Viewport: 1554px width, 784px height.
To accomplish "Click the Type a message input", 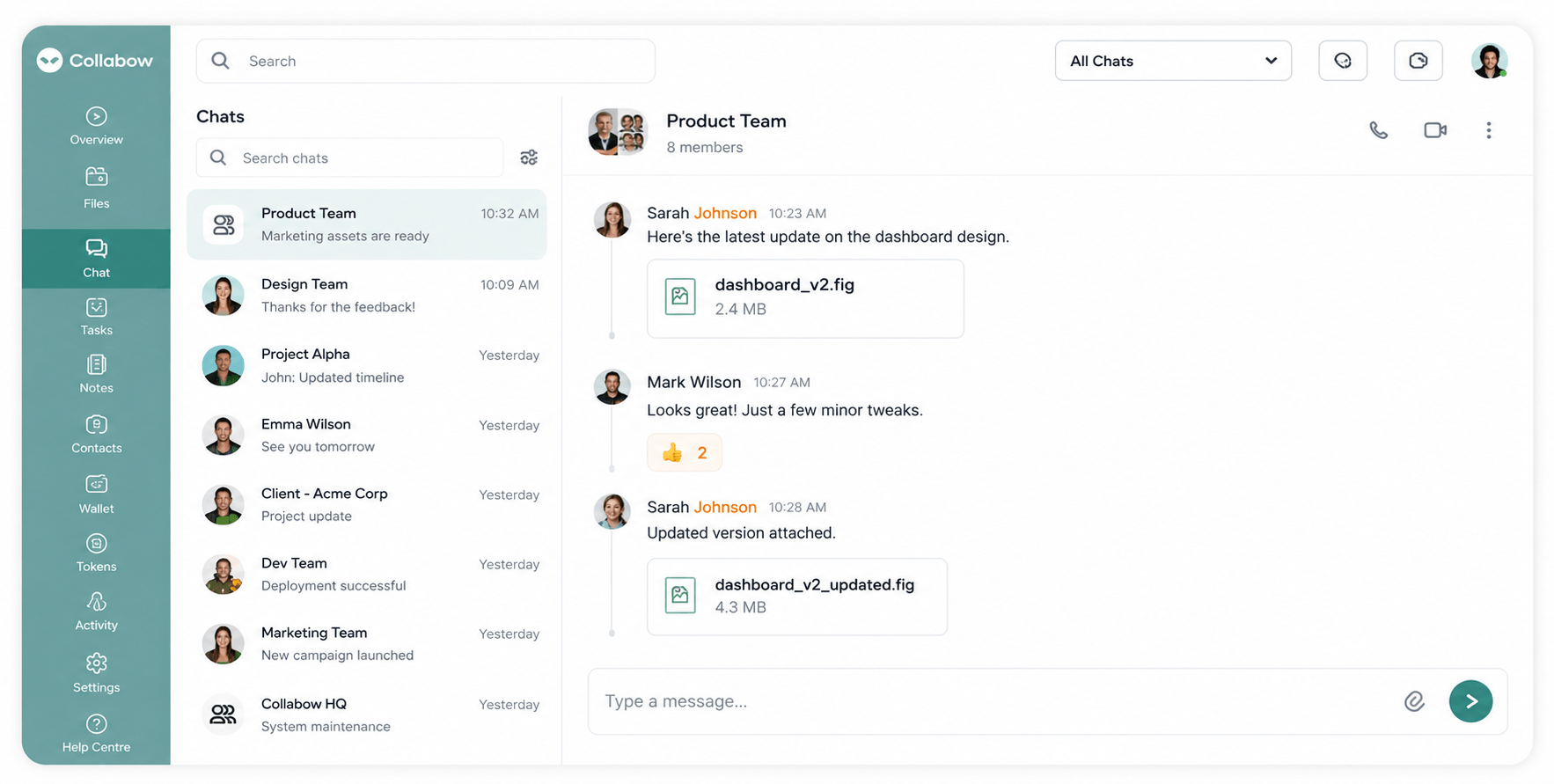I will point(994,701).
